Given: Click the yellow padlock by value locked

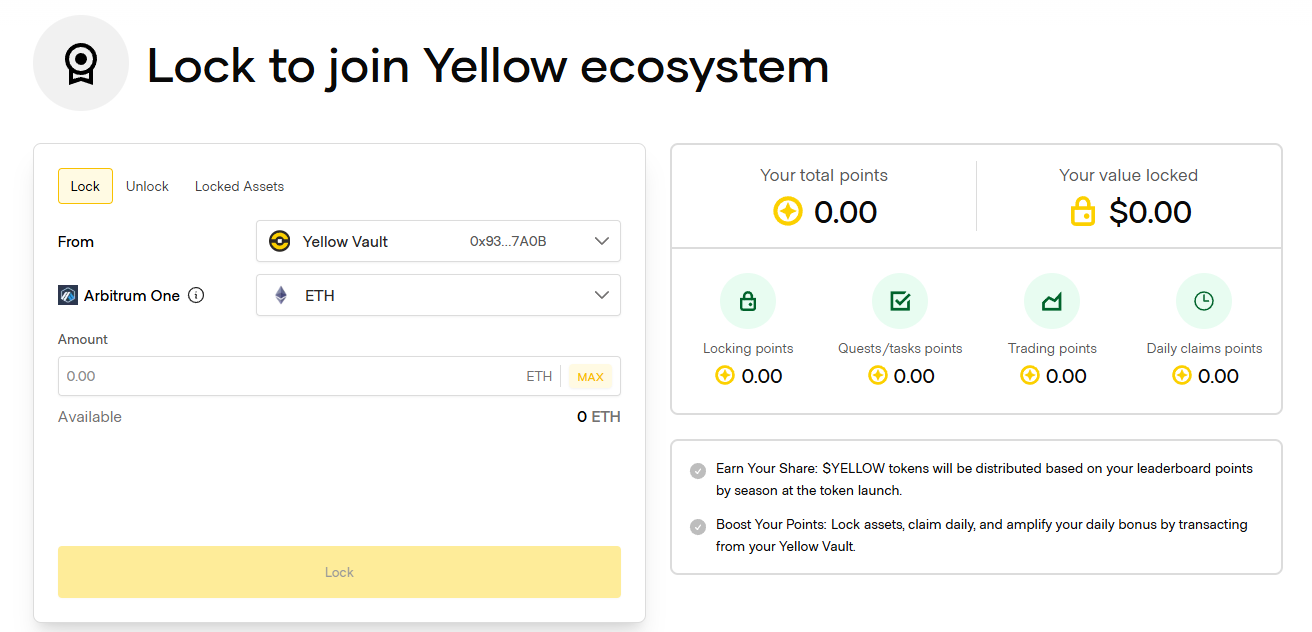Looking at the screenshot, I should coord(1083,212).
